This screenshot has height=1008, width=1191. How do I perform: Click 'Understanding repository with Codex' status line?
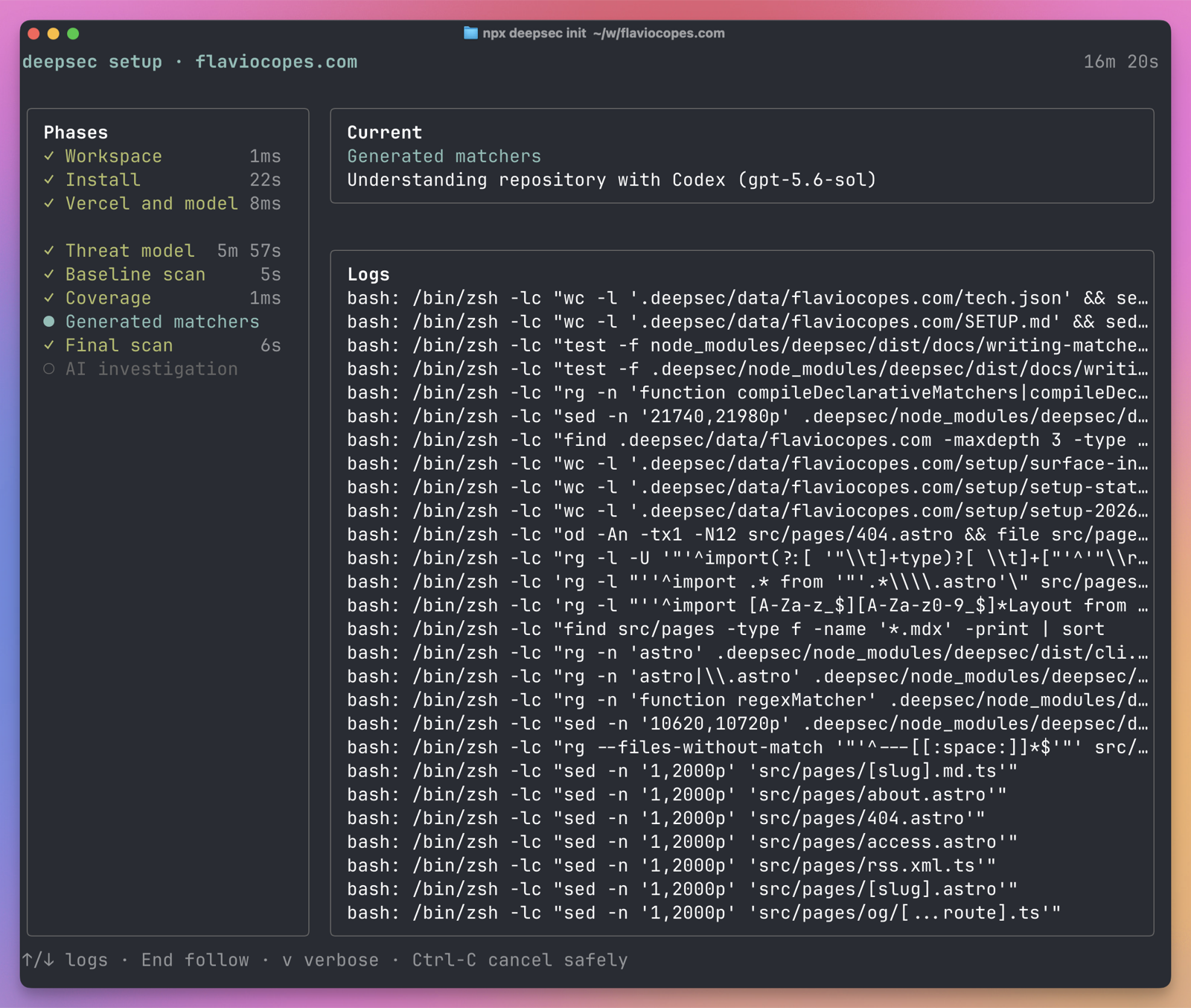tap(612, 180)
